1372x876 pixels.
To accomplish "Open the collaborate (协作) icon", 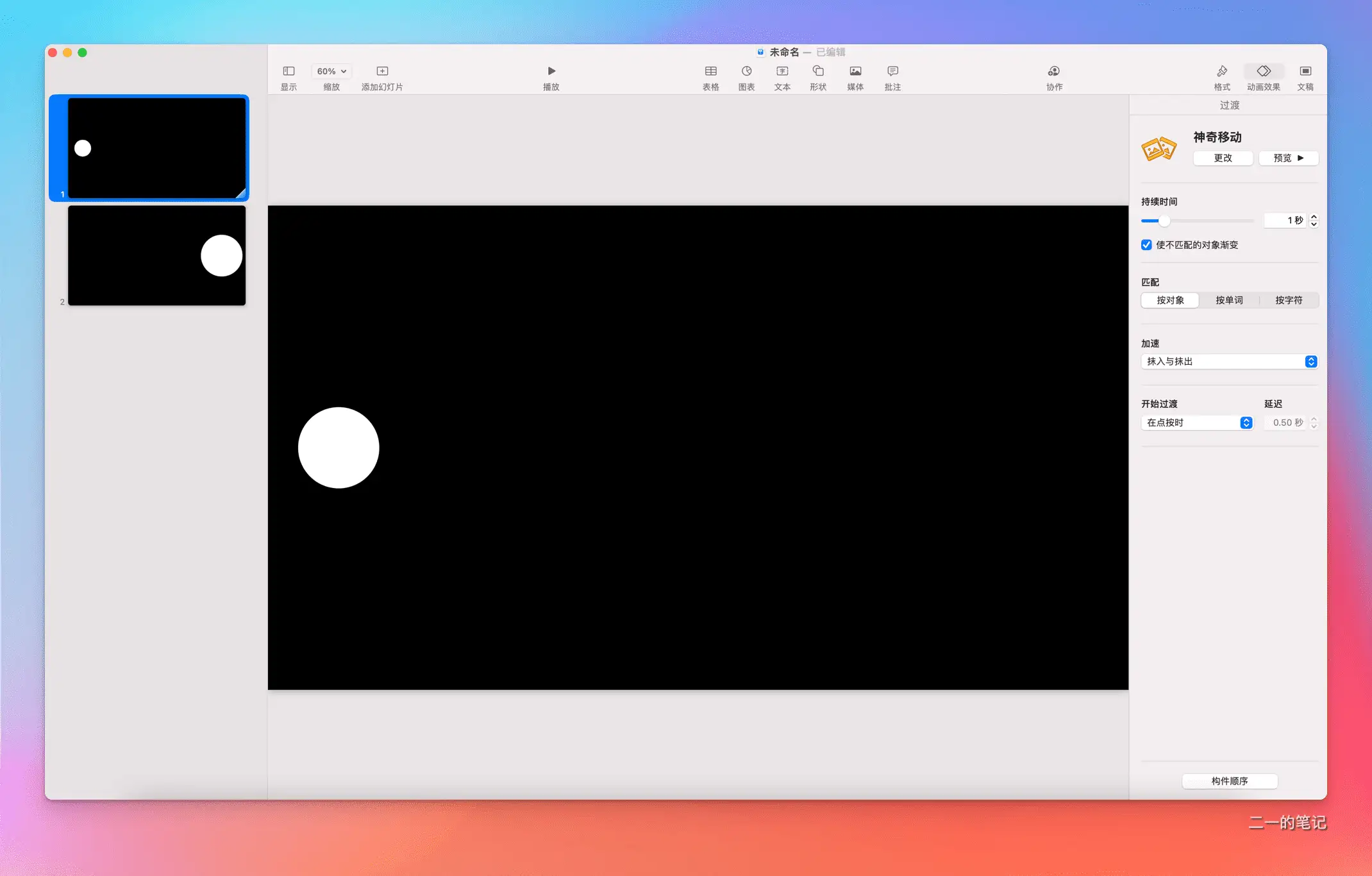I will point(1054,71).
